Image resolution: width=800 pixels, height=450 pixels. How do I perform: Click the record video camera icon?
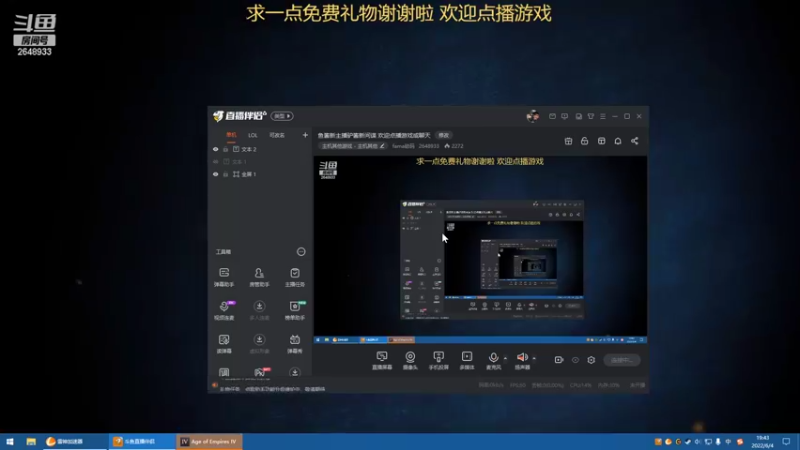(559, 360)
